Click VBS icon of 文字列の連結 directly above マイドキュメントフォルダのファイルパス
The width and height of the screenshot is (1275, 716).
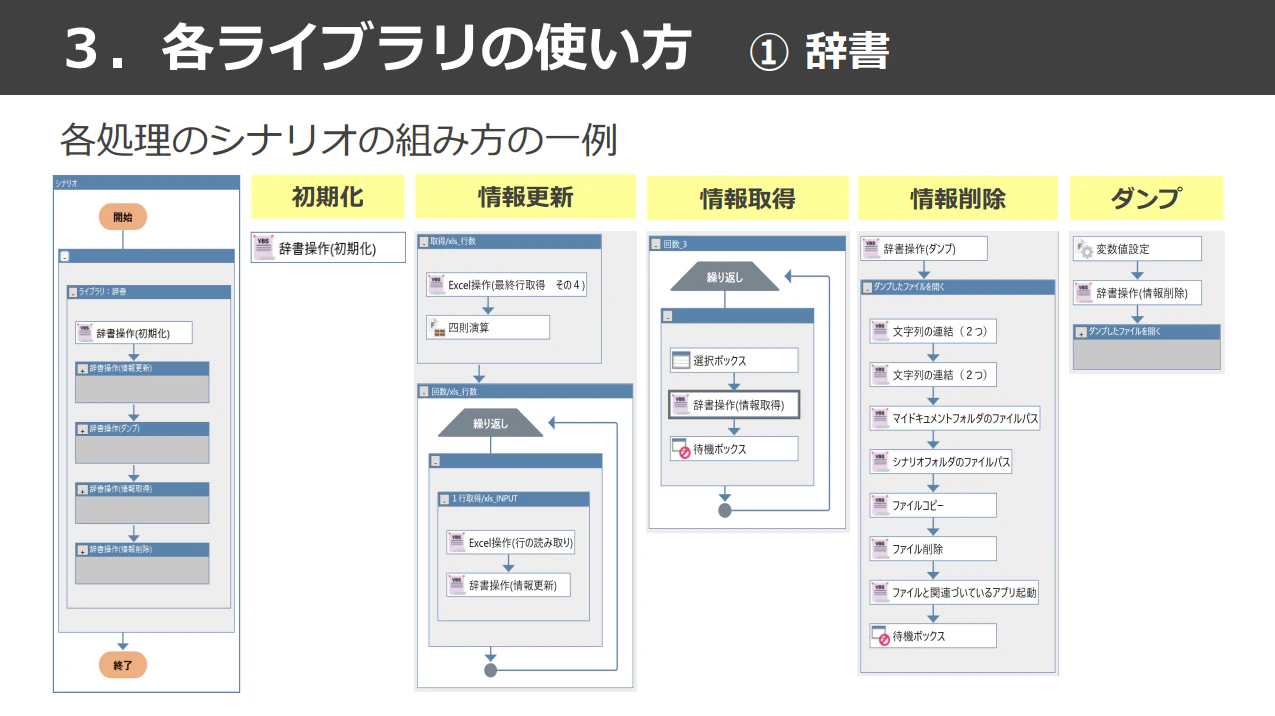click(x=880, y=375)
